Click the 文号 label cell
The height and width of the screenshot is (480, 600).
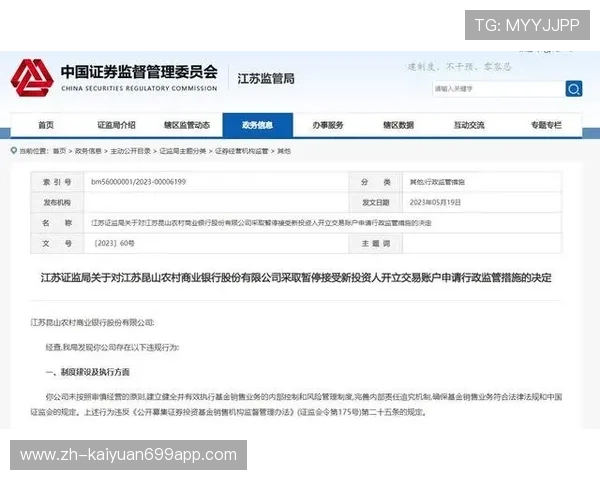(57, 243)
